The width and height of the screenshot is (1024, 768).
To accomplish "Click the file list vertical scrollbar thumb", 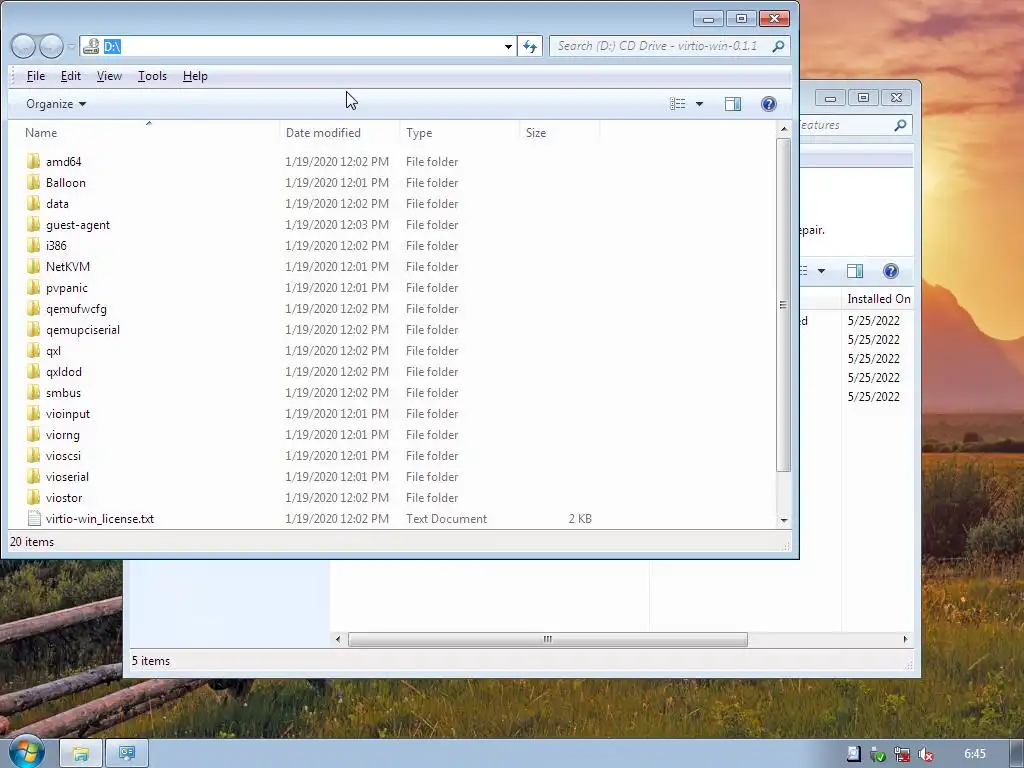I will (784, 304).
